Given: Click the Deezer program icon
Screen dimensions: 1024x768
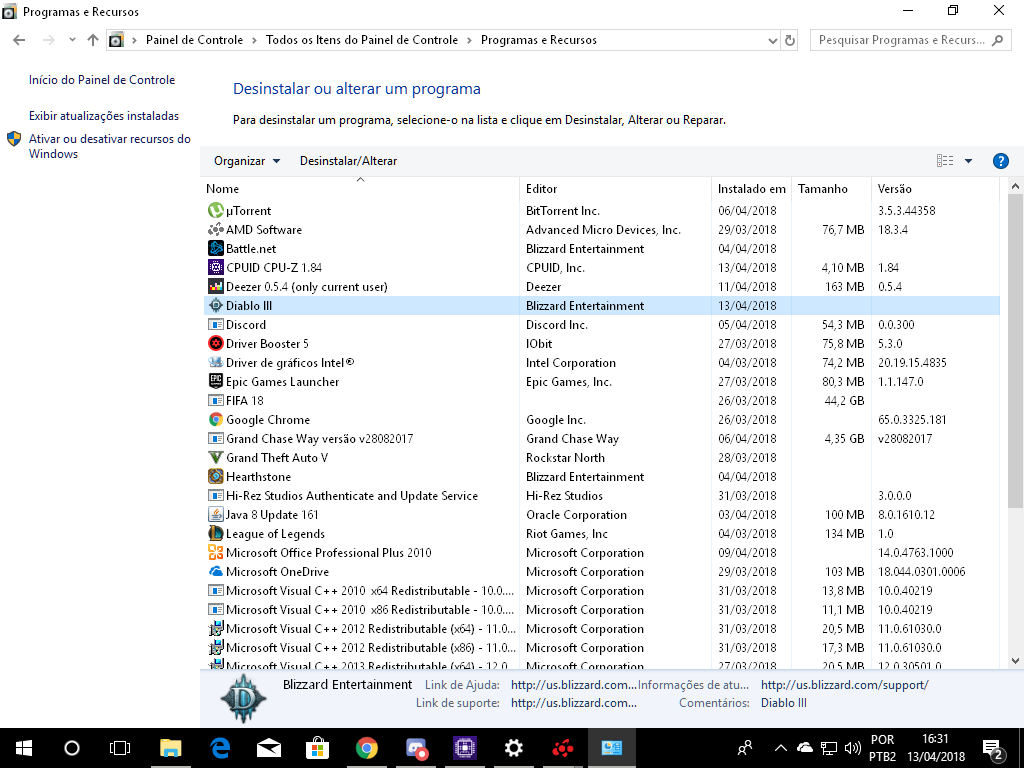Looking at the screenshot, I should point(216,286).
